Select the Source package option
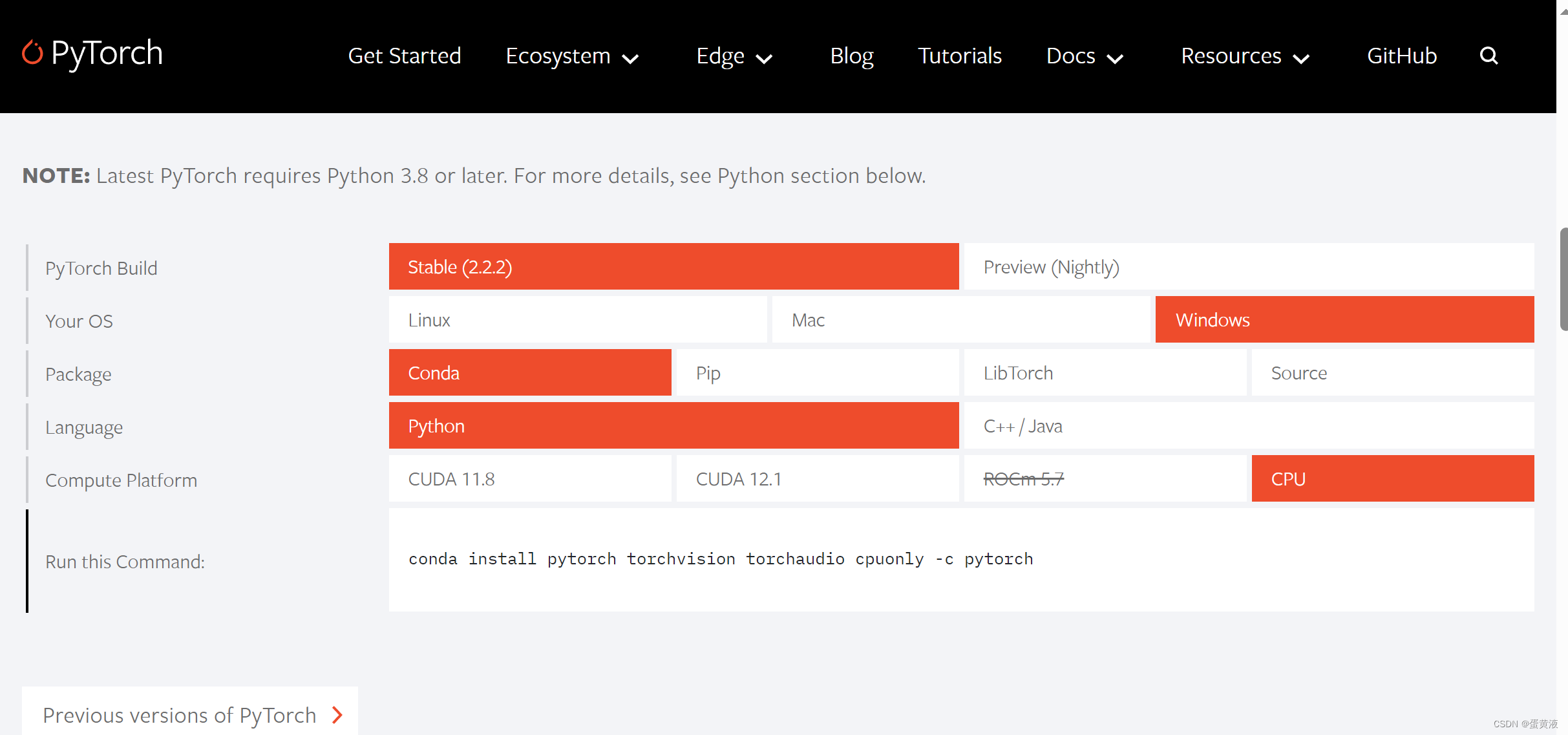This screenshot has width=1568, height=735. tap(1393, 372)
